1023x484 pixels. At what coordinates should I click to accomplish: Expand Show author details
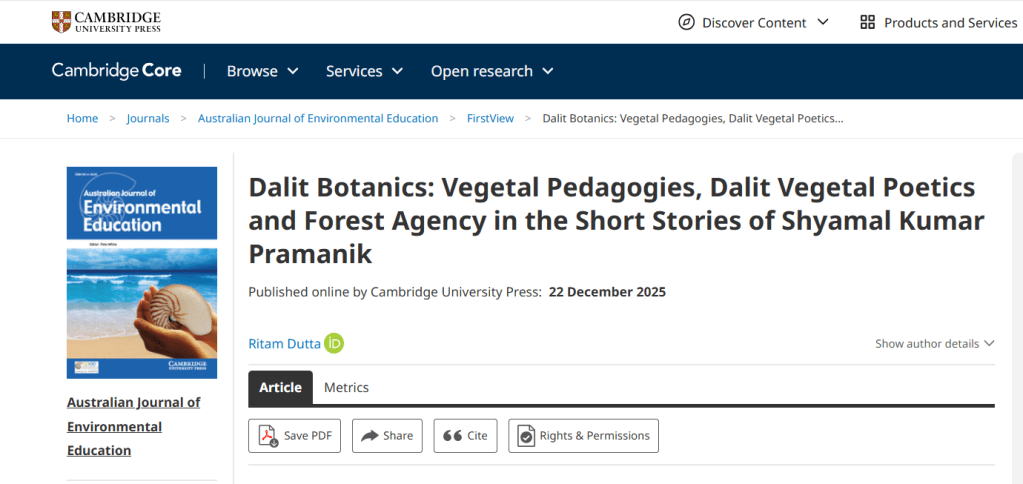click(934, 343)
